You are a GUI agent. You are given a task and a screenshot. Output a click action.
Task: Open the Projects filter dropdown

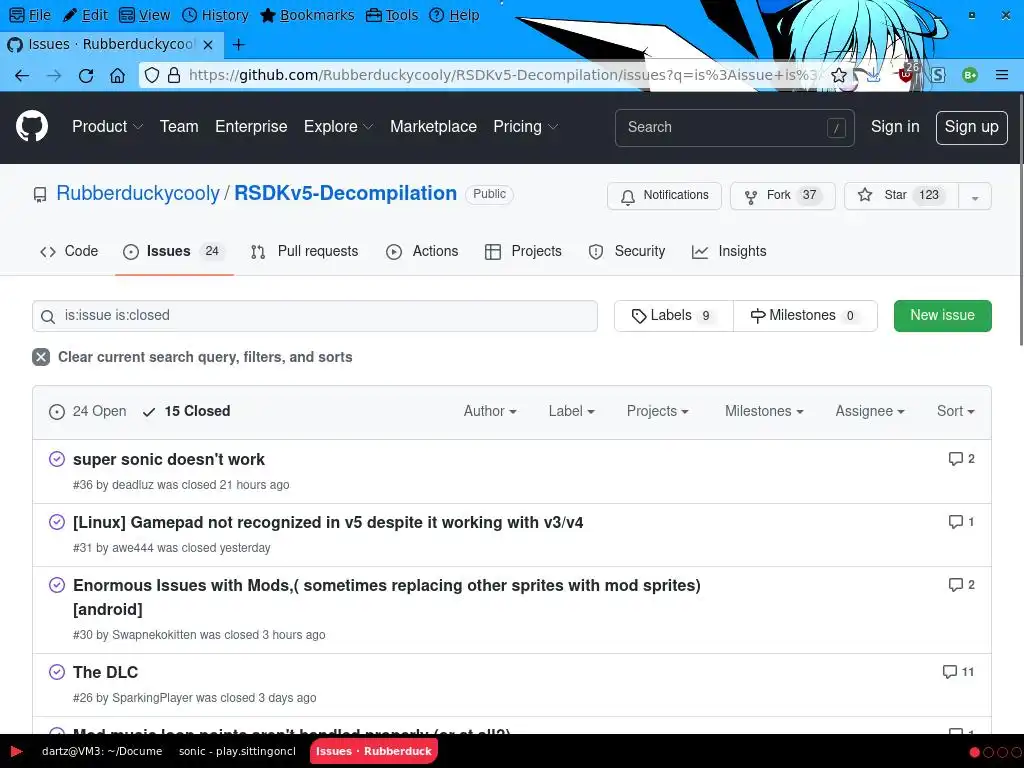pyautogui.click(x=658, y=411)
